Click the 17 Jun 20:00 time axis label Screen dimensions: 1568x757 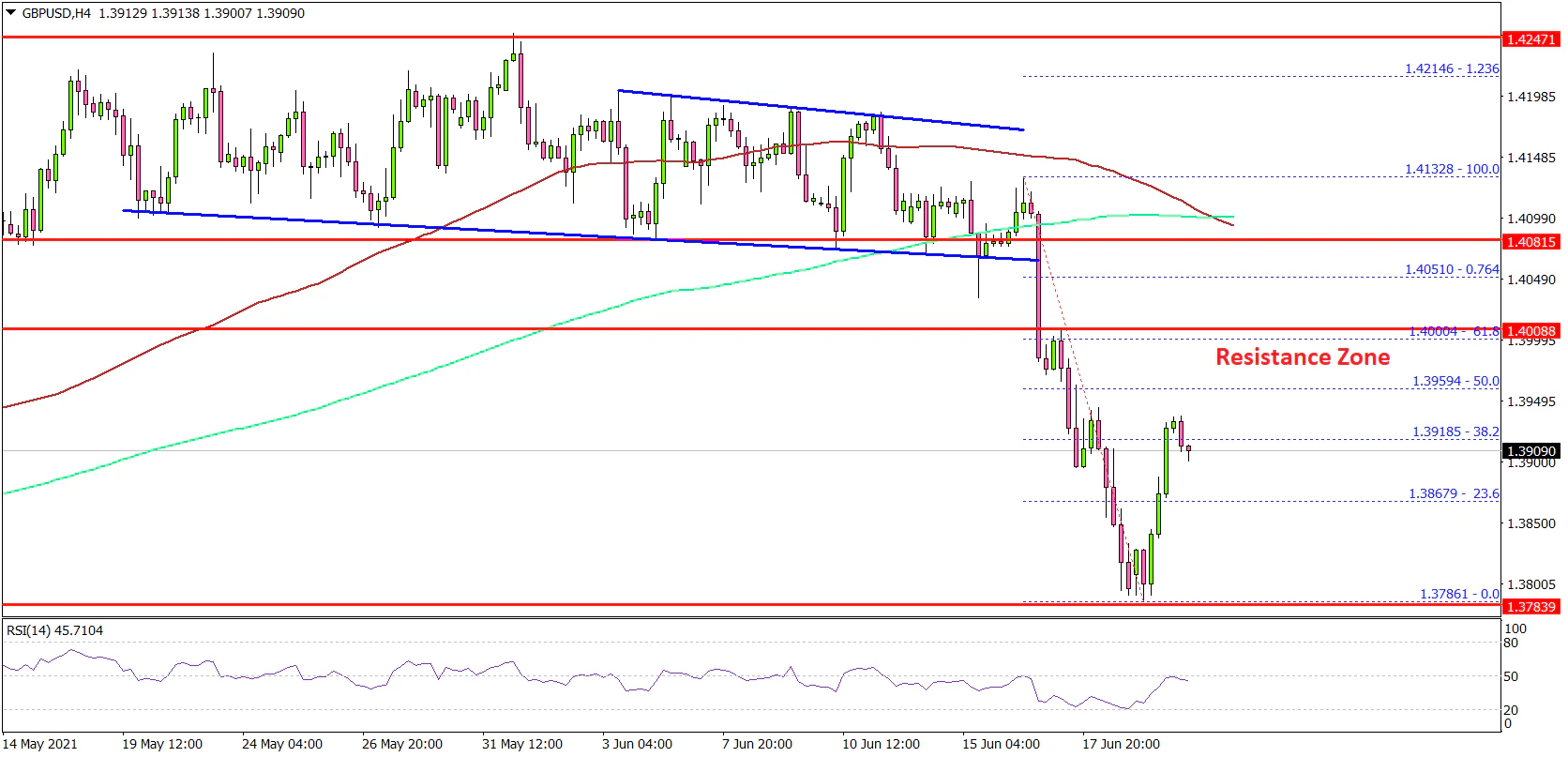[1121, 745]
